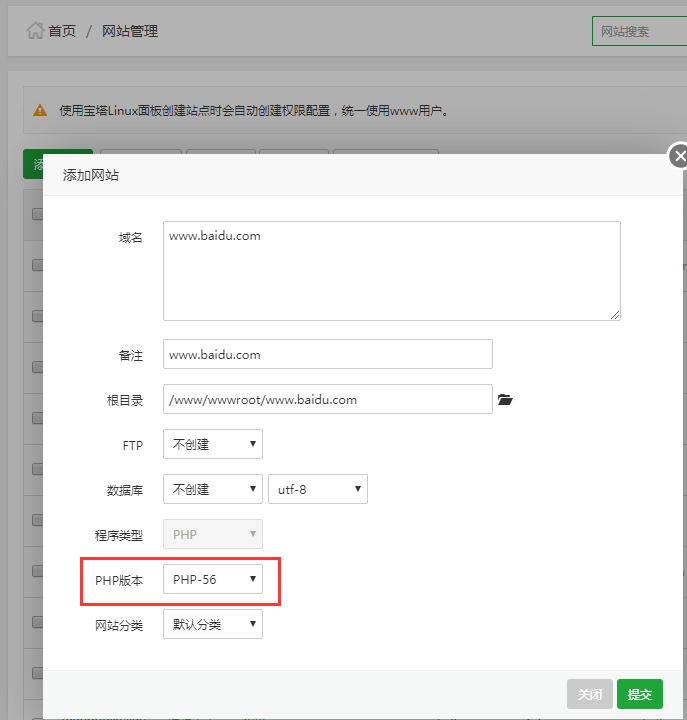Open the folder browser beside root directory
The width and height of the screenshot is (687, 720).
pos(505,400)
